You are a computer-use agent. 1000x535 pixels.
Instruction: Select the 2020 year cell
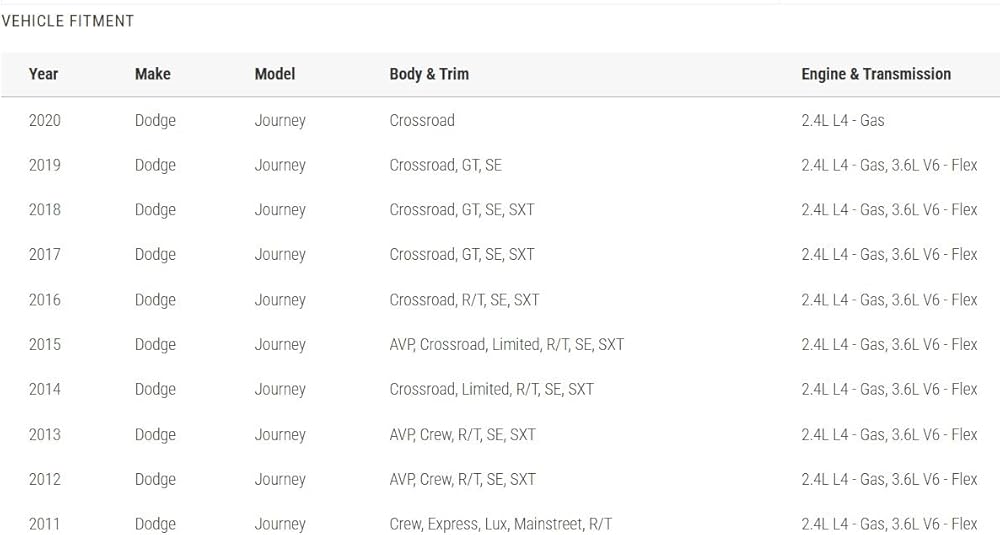44,120
